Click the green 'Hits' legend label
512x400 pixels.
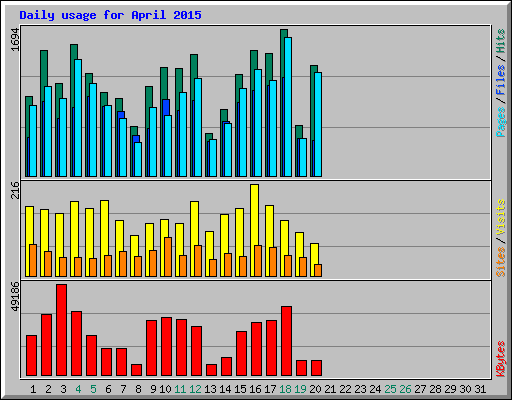[501, 41]
